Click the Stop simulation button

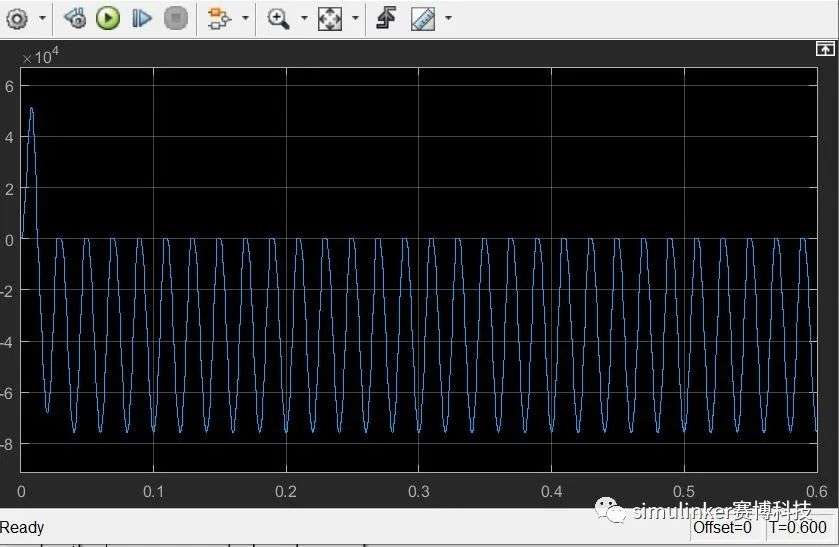(176, 18)
